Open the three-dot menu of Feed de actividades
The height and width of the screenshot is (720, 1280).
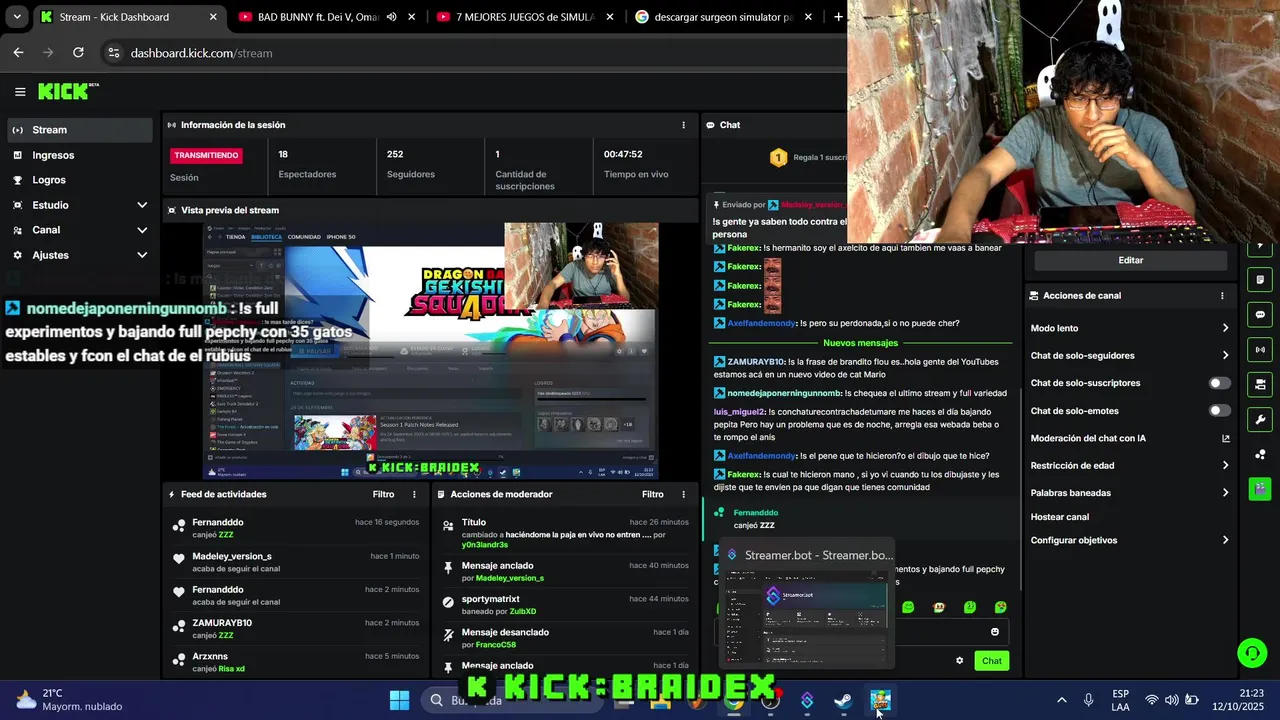[415, 494]
